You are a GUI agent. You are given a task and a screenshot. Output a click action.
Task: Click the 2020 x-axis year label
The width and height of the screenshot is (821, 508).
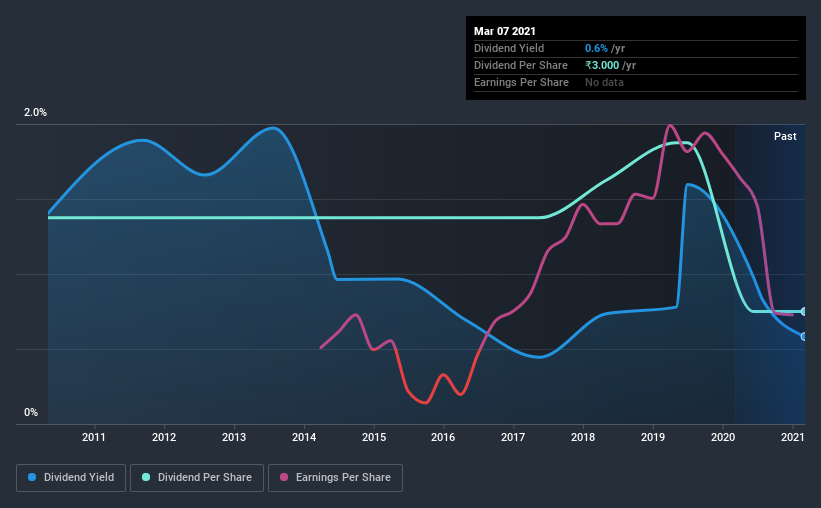722,437
